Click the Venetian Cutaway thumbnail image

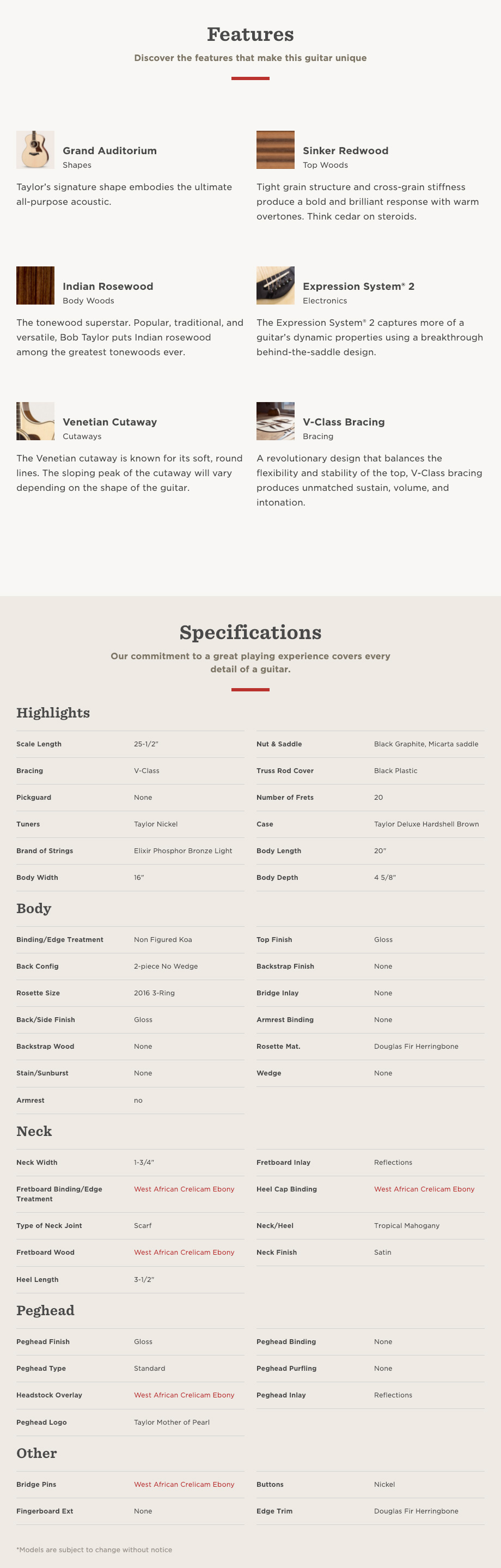point(35,421)
